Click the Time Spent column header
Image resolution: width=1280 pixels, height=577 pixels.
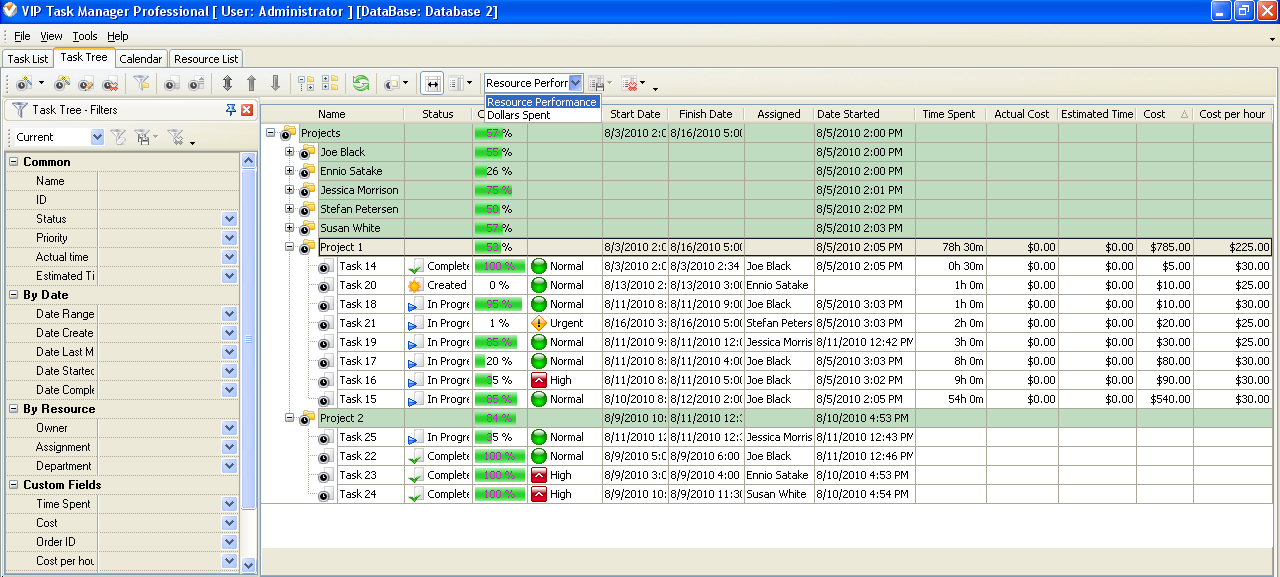point(948,114)
